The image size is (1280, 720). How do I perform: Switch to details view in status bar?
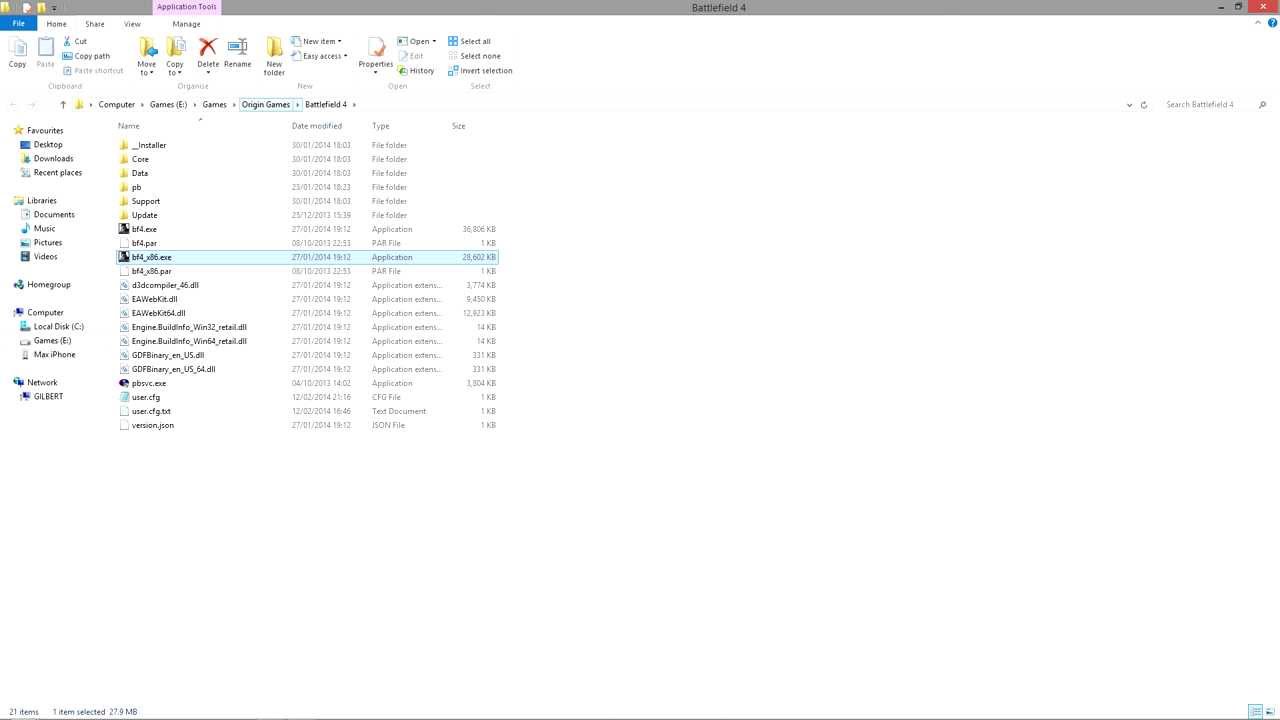tap(1254, 711)
